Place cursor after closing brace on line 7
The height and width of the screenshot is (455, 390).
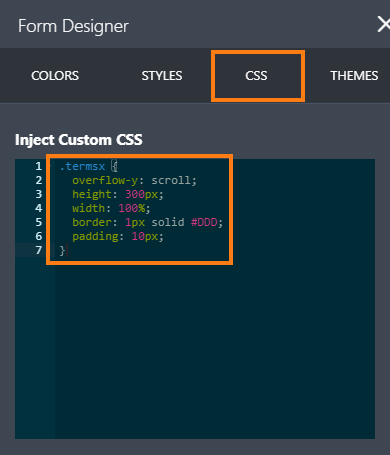(66, 250)
